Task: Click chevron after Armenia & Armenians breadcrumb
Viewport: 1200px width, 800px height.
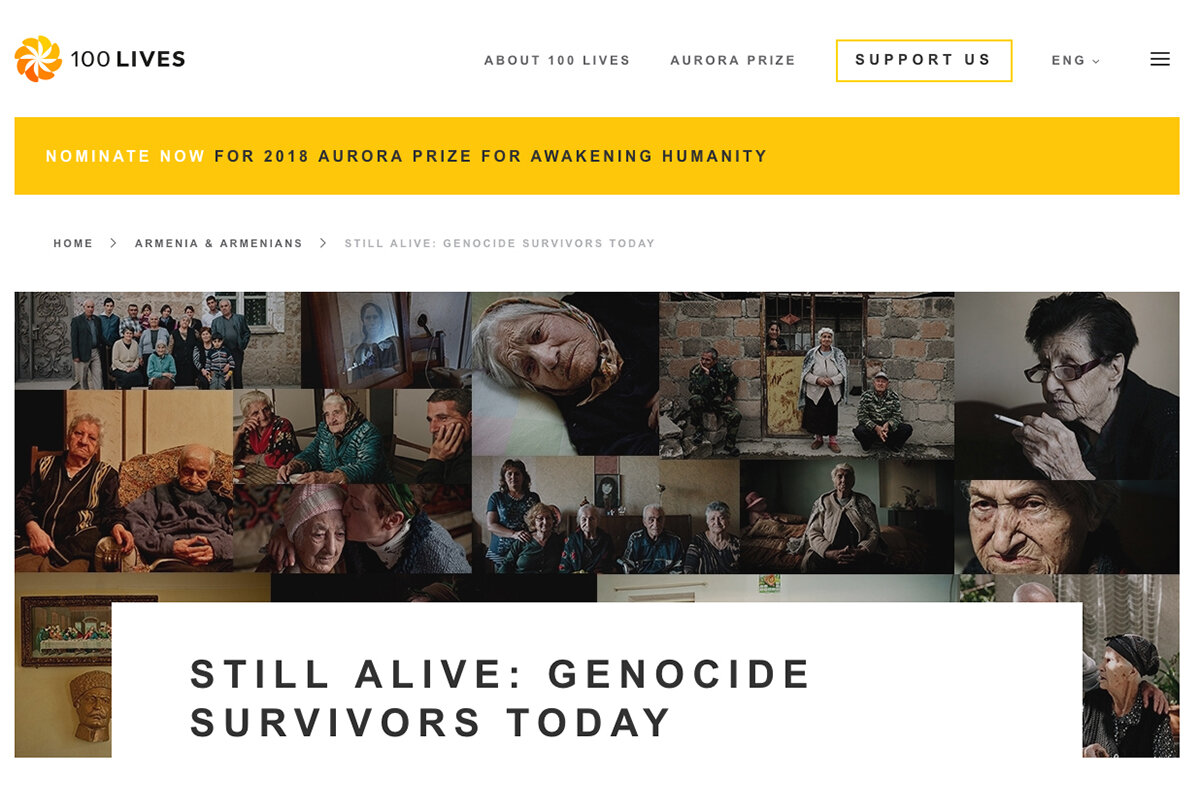Action: [x=323, y=243]
